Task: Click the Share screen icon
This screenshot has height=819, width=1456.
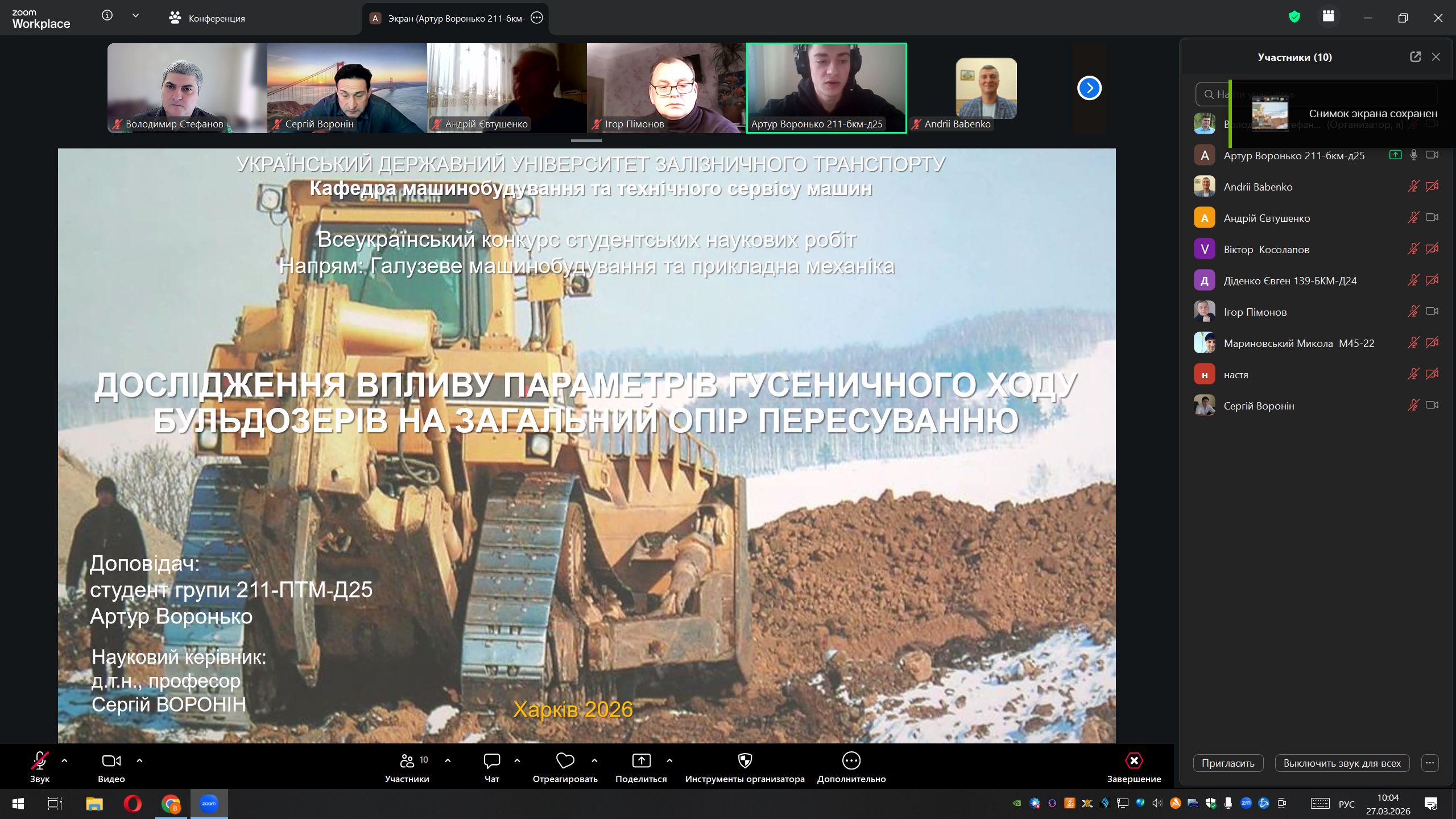Action: click(641, 760)
